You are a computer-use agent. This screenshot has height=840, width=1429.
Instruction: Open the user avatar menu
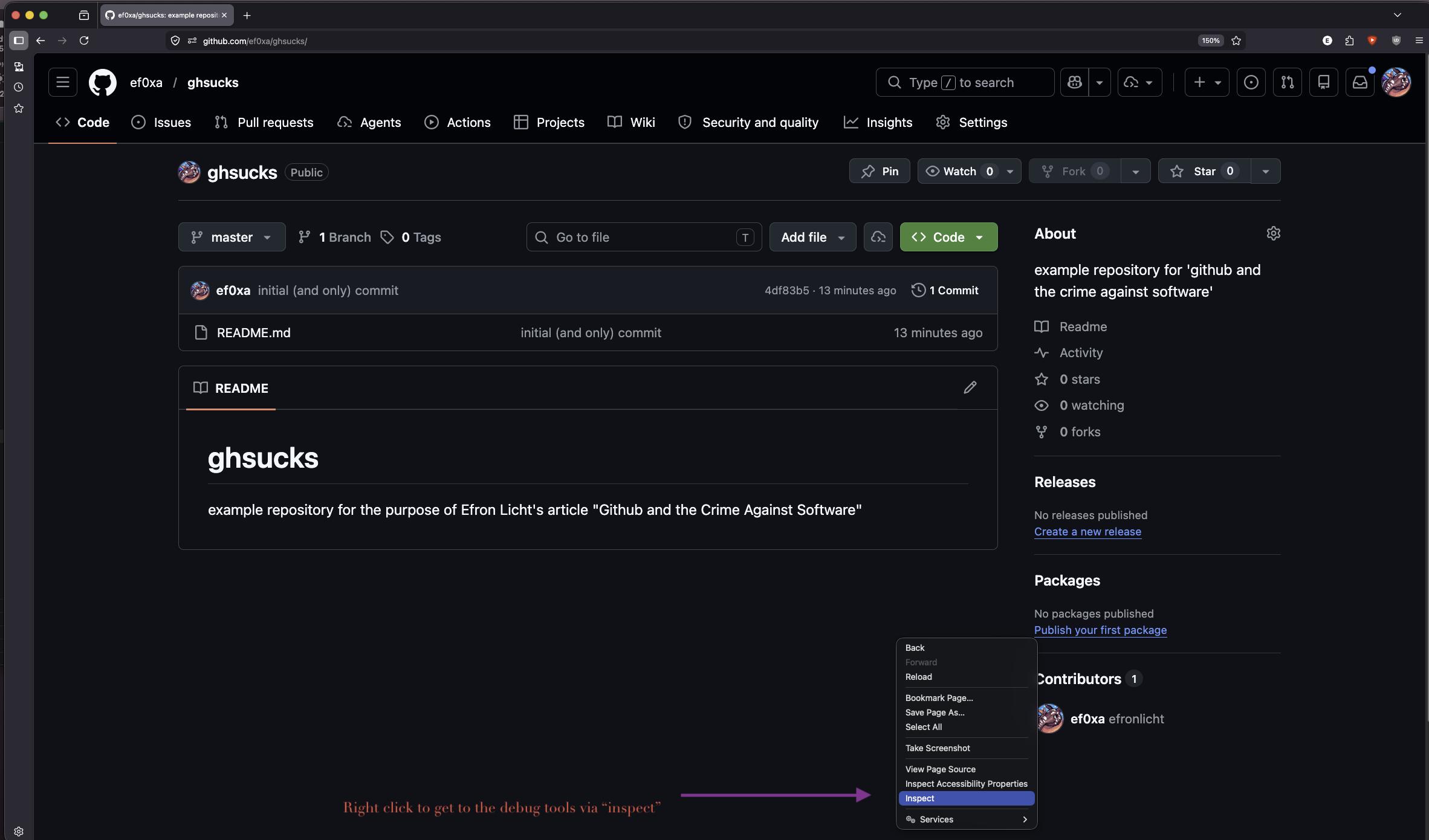pyautogui.click(x=1396, y=83)
